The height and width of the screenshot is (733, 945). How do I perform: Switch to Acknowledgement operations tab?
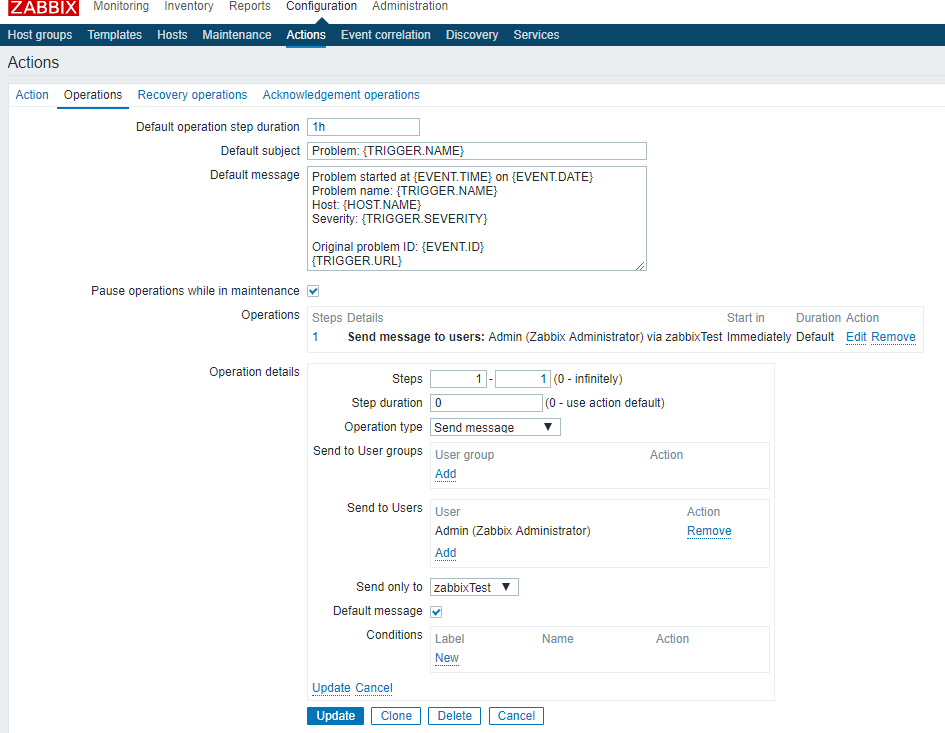[341, 95]
